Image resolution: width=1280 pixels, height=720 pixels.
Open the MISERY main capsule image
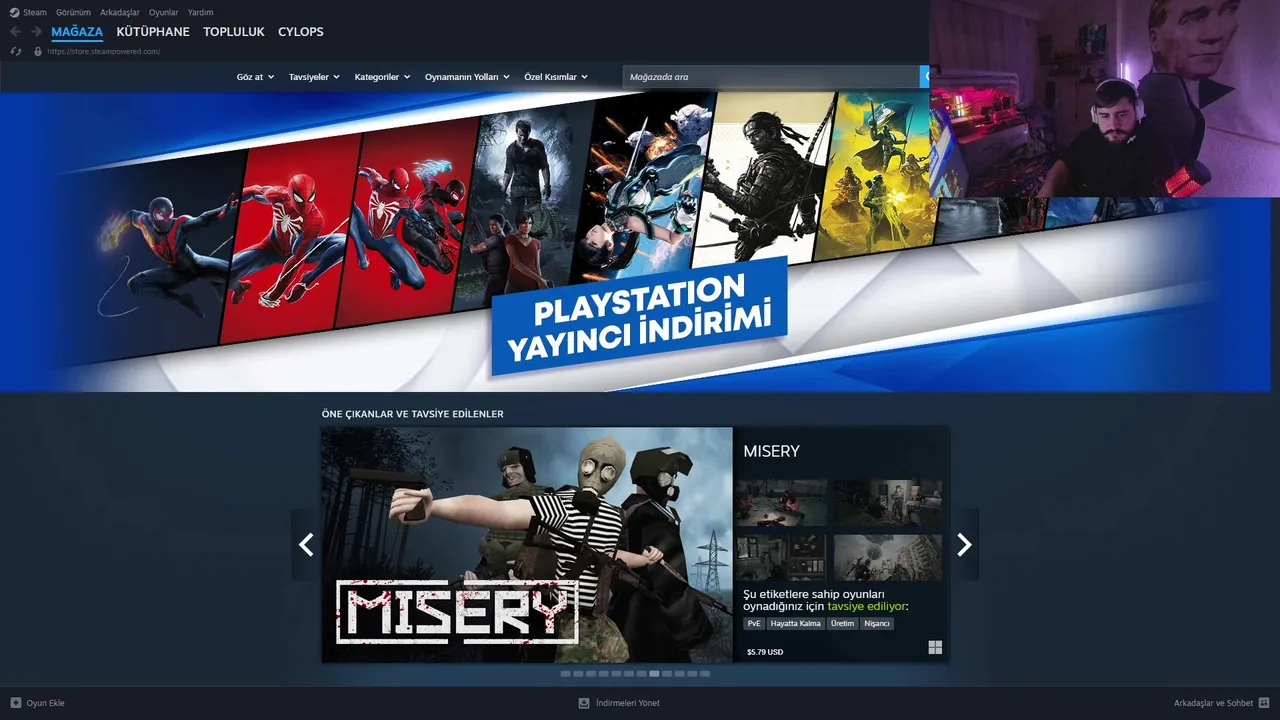pyautogui.click(x=527, y=545)
